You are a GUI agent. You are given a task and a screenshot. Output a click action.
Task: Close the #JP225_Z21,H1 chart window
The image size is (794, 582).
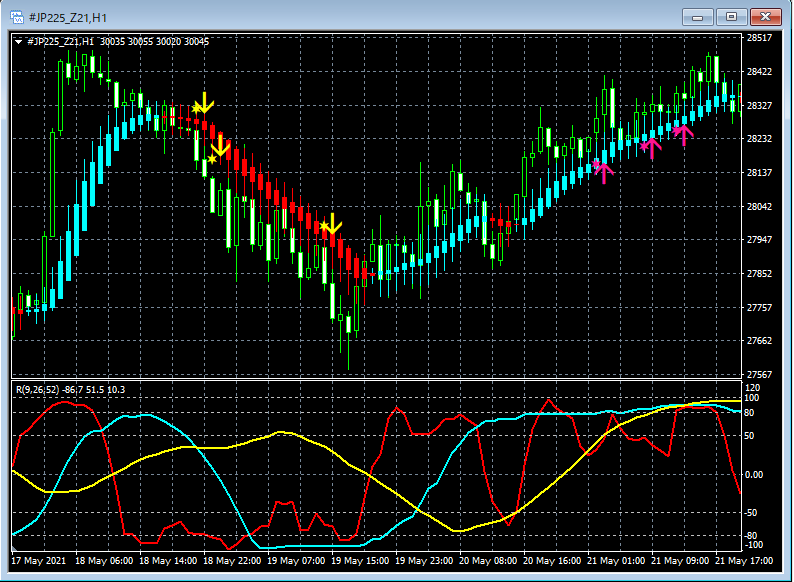click(765, 17)
